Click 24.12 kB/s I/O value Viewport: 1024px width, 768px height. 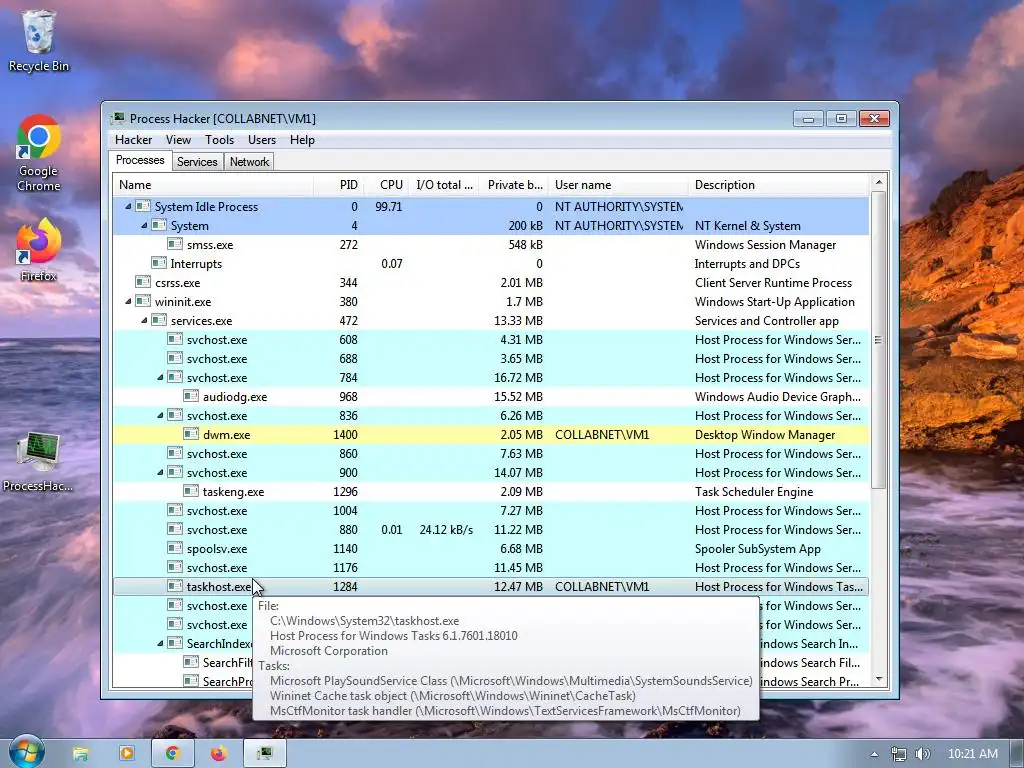coord(446,530)
